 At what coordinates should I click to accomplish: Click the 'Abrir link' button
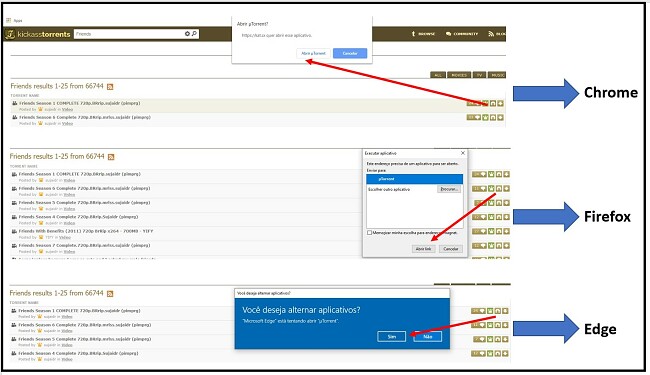click(x=423, y=249)
